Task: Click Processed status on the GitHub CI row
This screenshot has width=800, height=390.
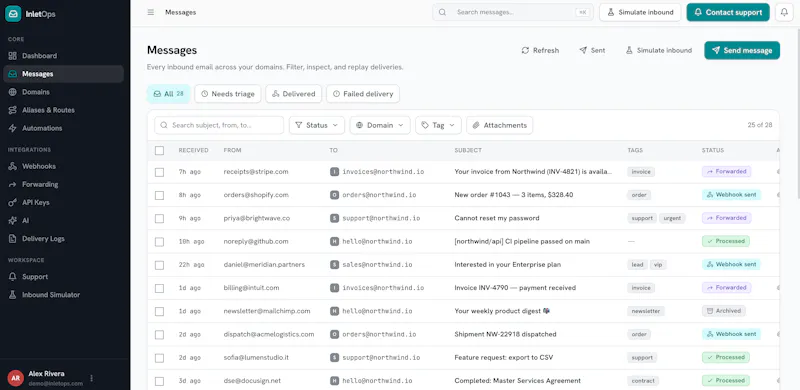Action: tap(726, 241)
